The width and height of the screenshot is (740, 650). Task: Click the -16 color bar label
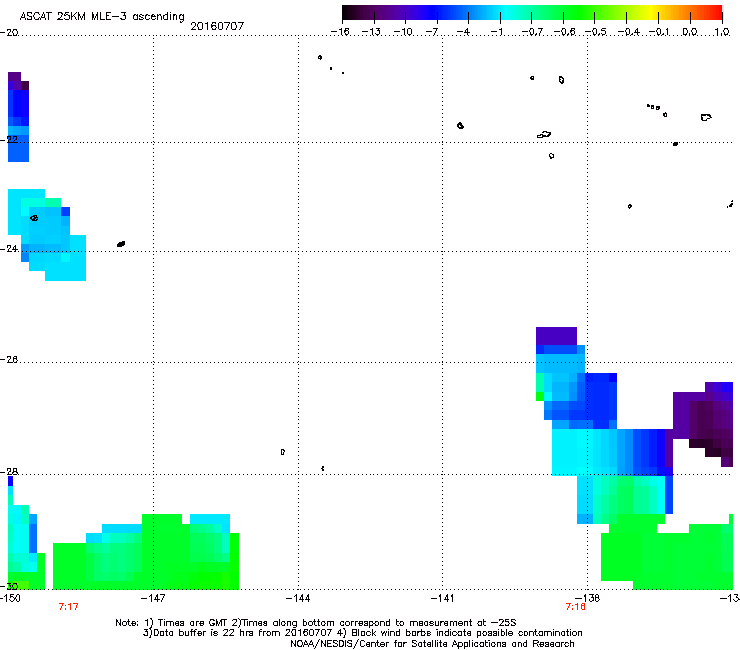[340, 32]
